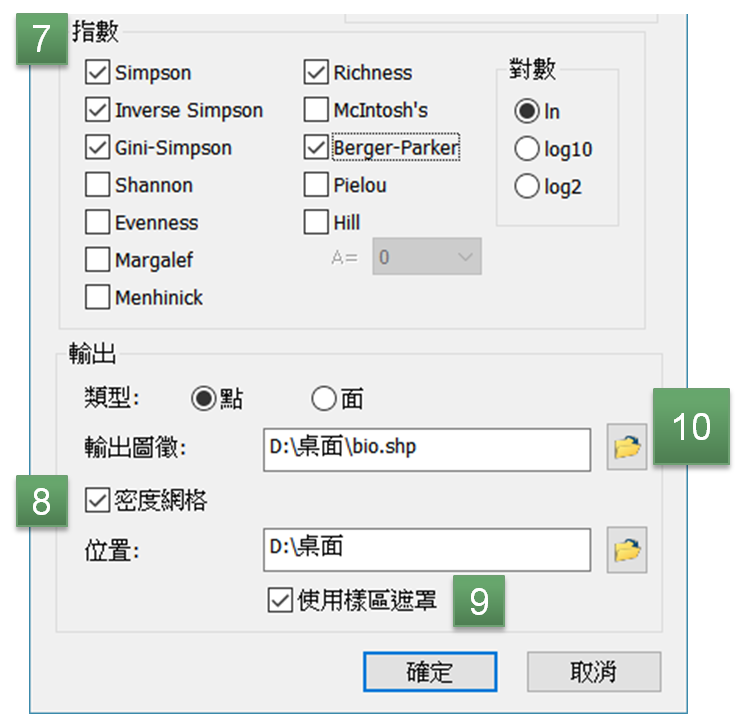The width and height of the screenshot is (743, 715).
Task: Tick the Menhinick checkbox
Action: 98,297
